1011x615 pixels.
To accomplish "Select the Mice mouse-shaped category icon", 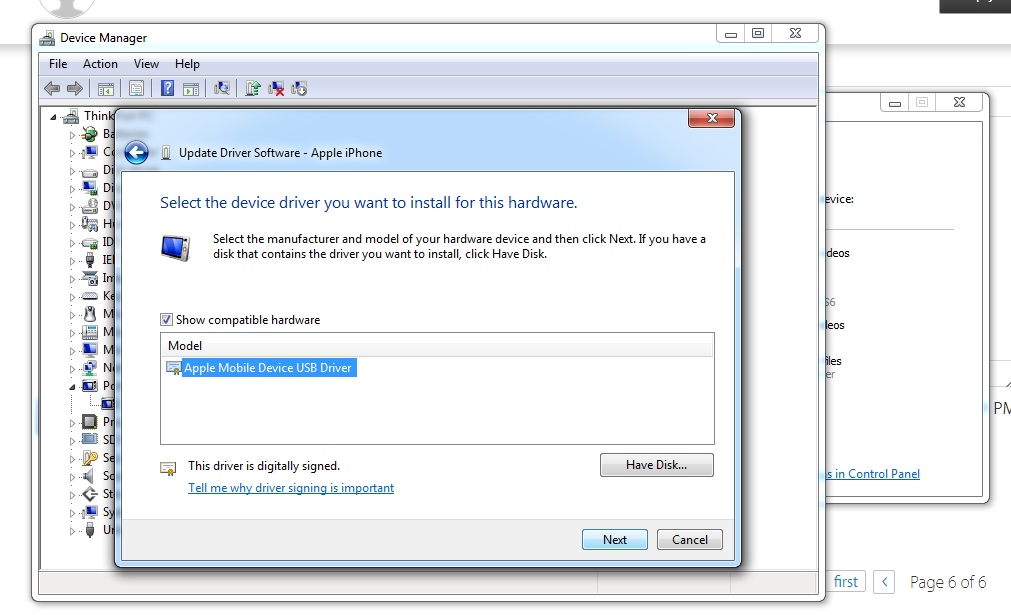I will 90,314.
